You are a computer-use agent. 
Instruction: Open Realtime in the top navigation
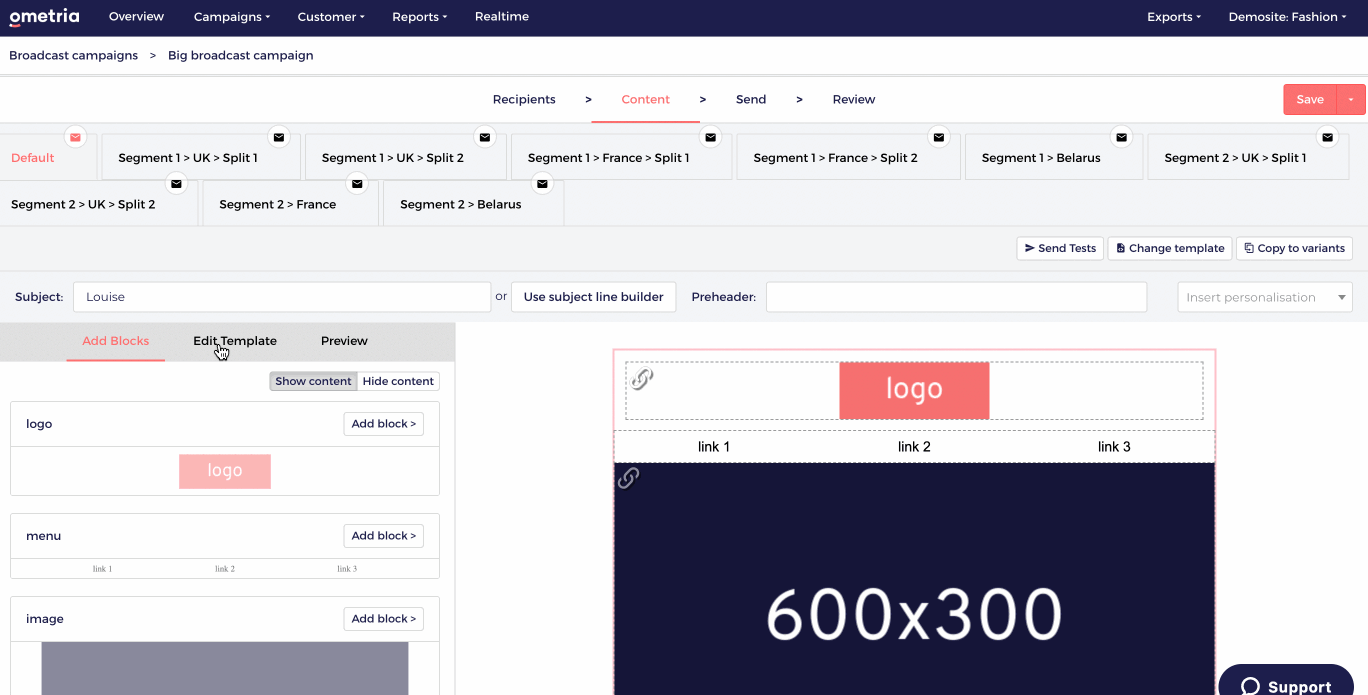[502, 17]
